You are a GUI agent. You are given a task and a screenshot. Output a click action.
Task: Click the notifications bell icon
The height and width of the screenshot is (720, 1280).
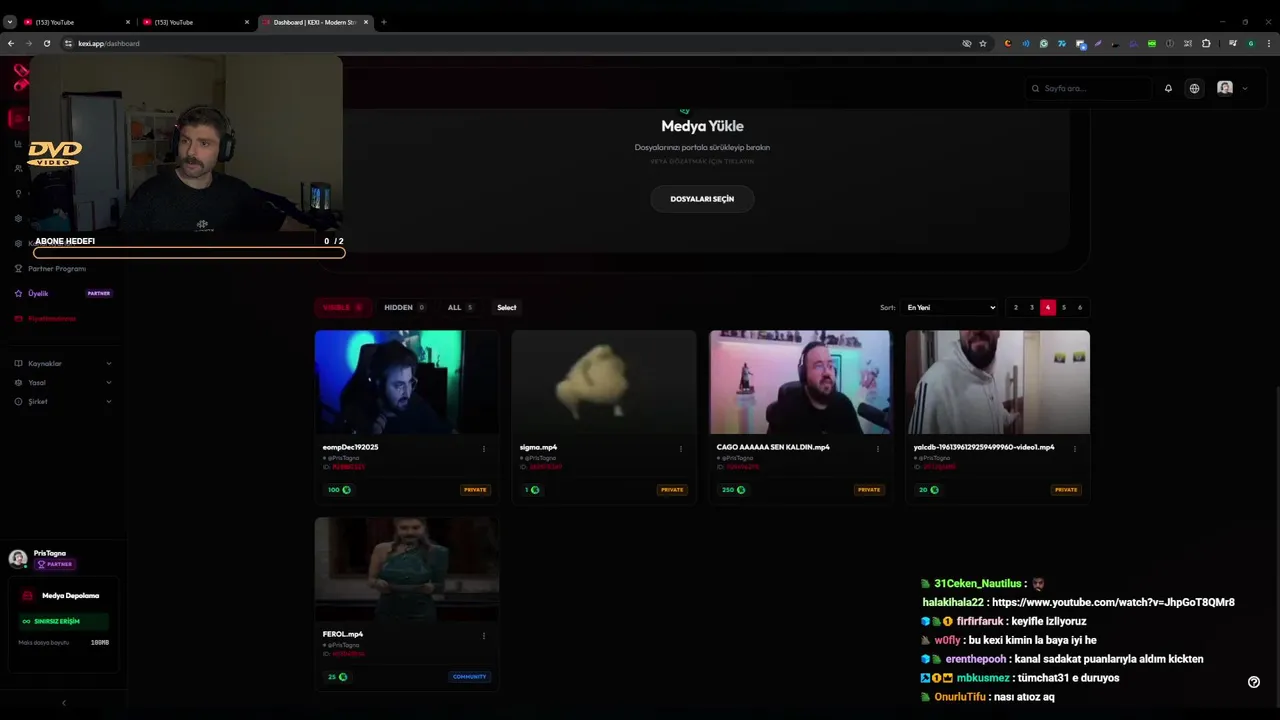pyautogui.click(x=1168, y=88)
